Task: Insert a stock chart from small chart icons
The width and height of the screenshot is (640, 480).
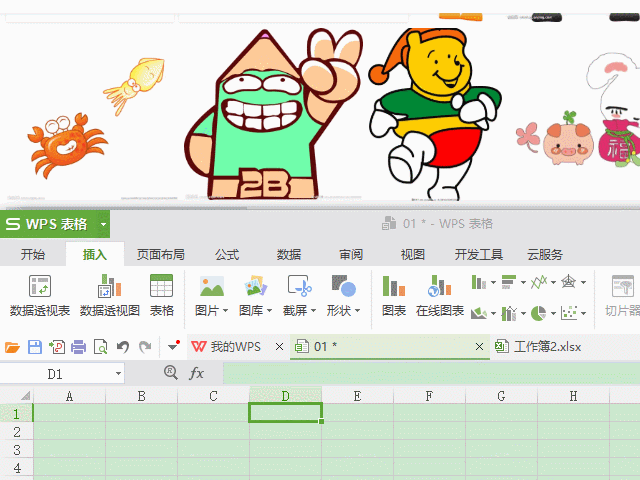Action: point(509,313)
